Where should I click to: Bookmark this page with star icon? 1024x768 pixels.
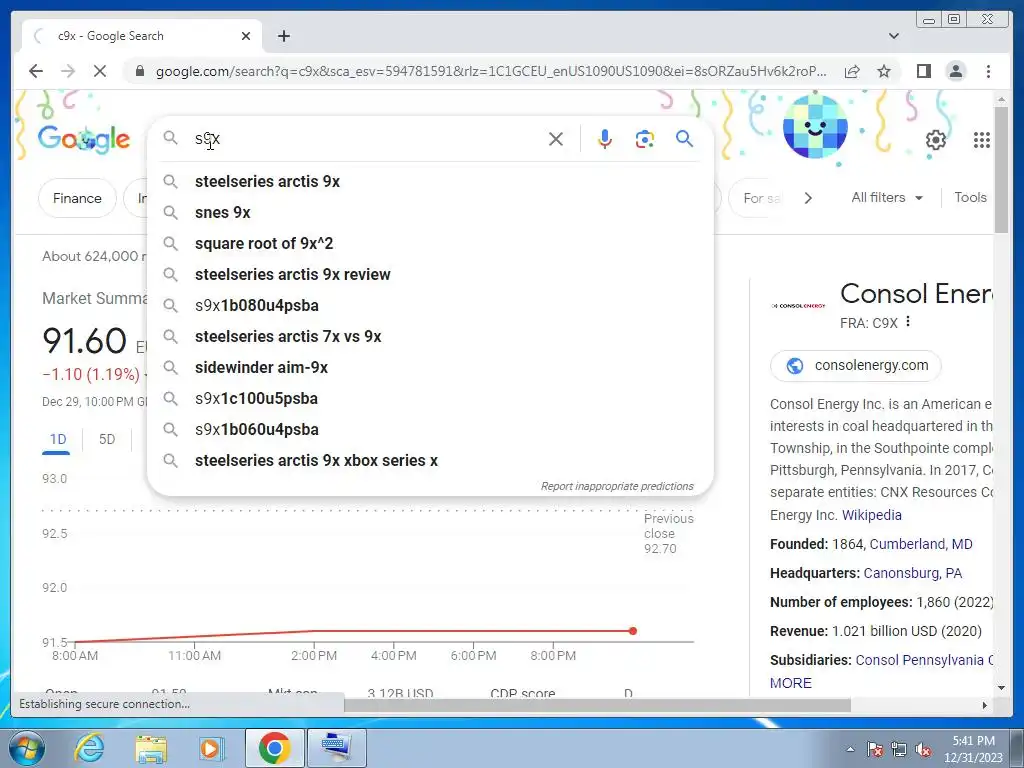click(x=884, y=71)
